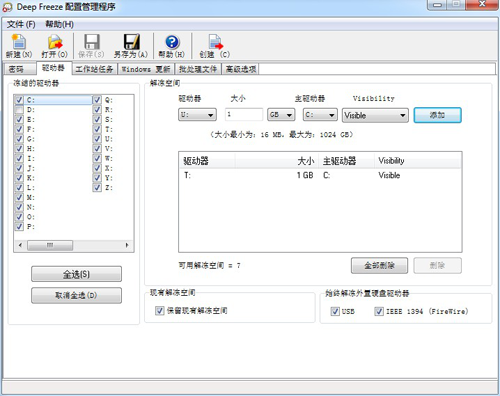Screen dimensions: 500x396
Task: Toggle the T: drive checkbox
Action: pyautogui.click(x=97, y=129)
